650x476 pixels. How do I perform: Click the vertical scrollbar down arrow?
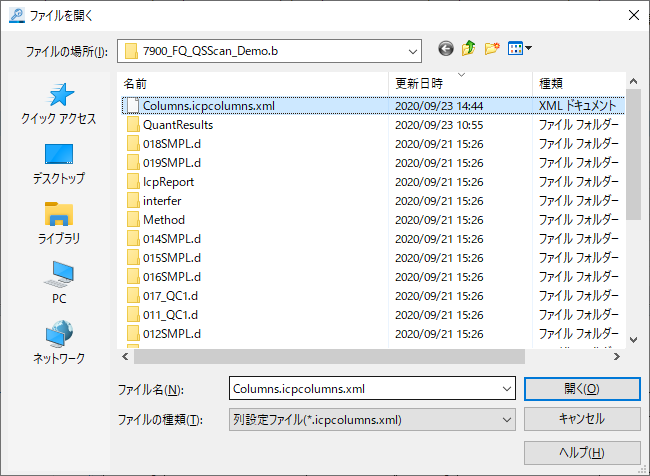(x=633, y=340)
